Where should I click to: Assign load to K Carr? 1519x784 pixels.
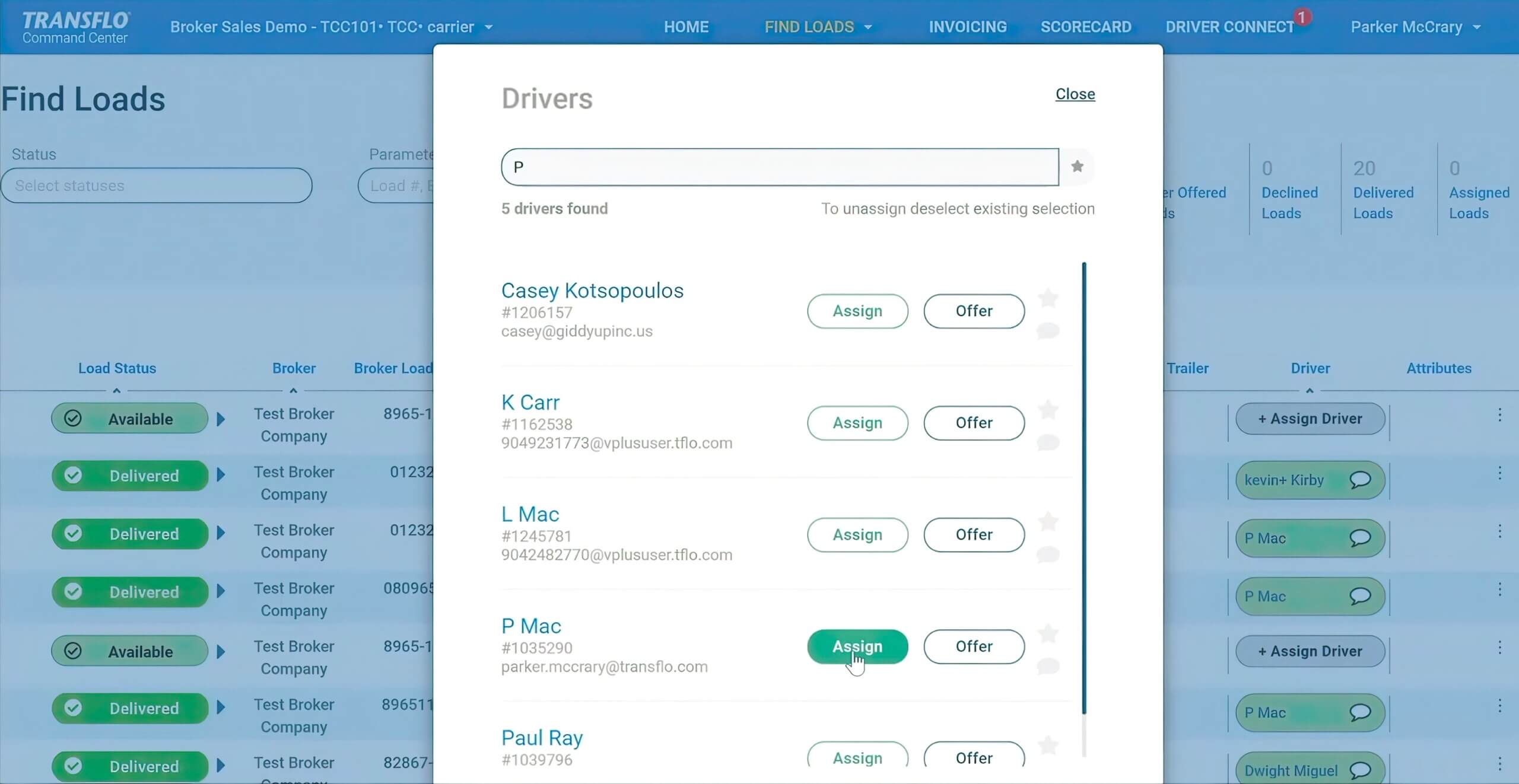click(x=857, y=423)
